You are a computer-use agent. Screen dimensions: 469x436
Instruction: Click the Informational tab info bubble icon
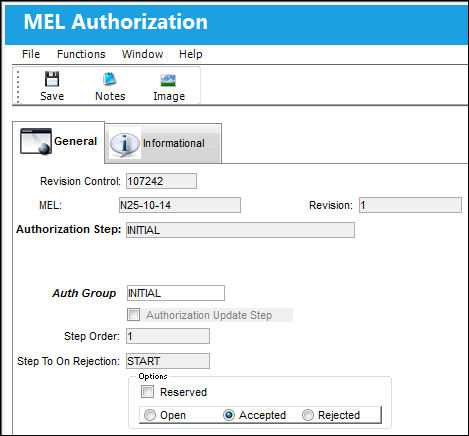(125, 144)
